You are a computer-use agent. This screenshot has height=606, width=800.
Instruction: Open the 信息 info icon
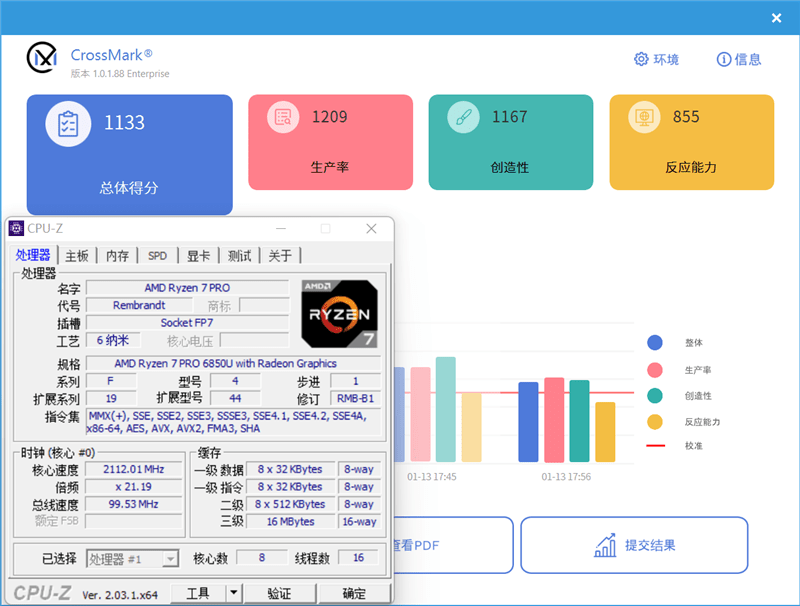723,59
